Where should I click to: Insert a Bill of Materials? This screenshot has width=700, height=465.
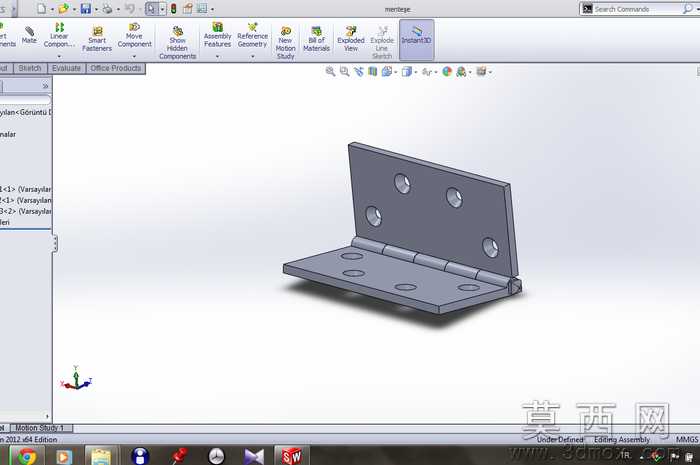pos(316,39)
